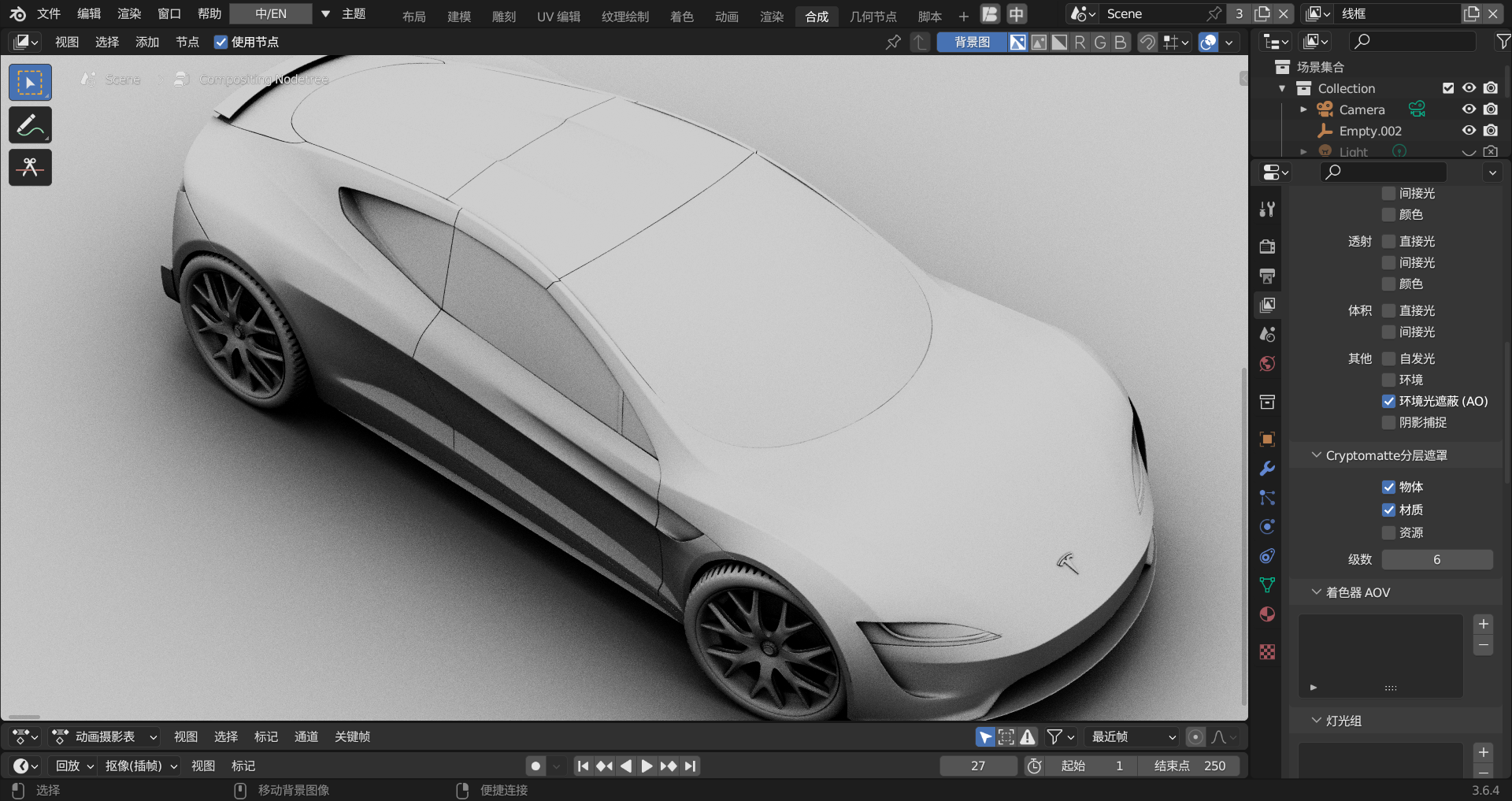This screenshot has height=801, width=1512.
Task: Open the Scene properties tab
Action: (1267, 334)
